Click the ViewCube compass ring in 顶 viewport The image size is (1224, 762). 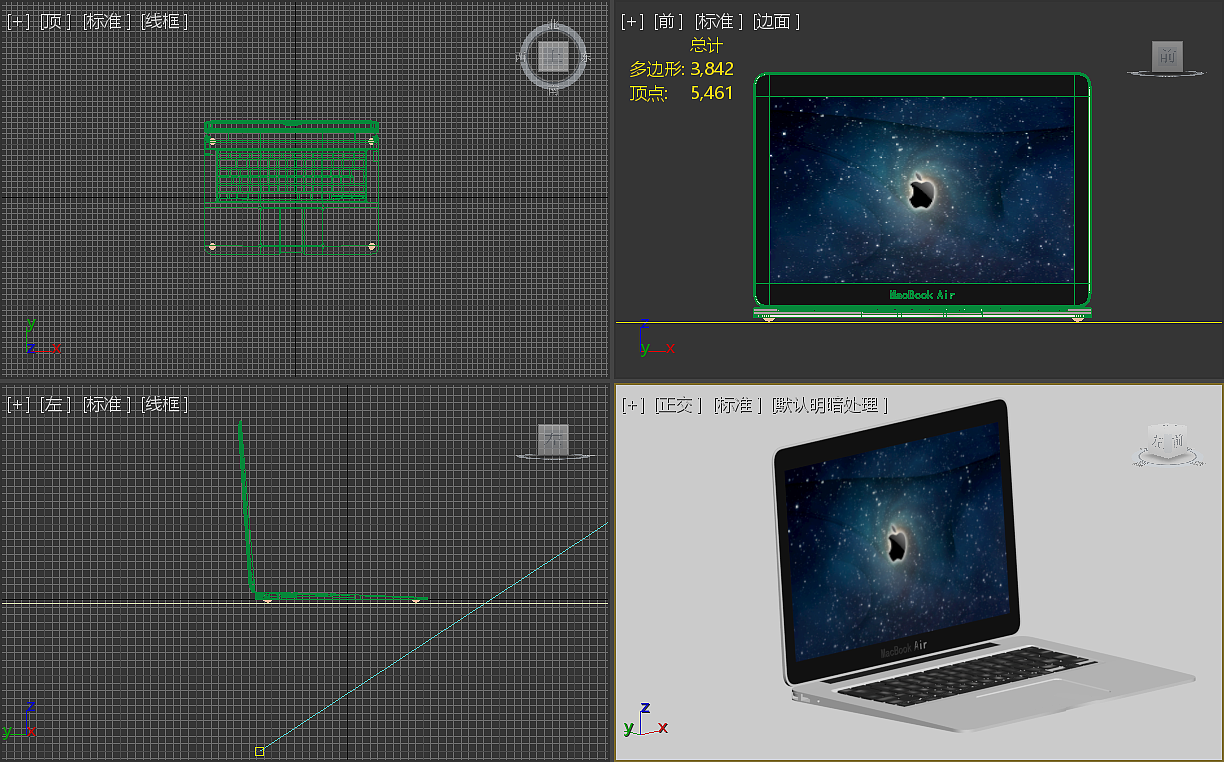[x=553, y=57]
